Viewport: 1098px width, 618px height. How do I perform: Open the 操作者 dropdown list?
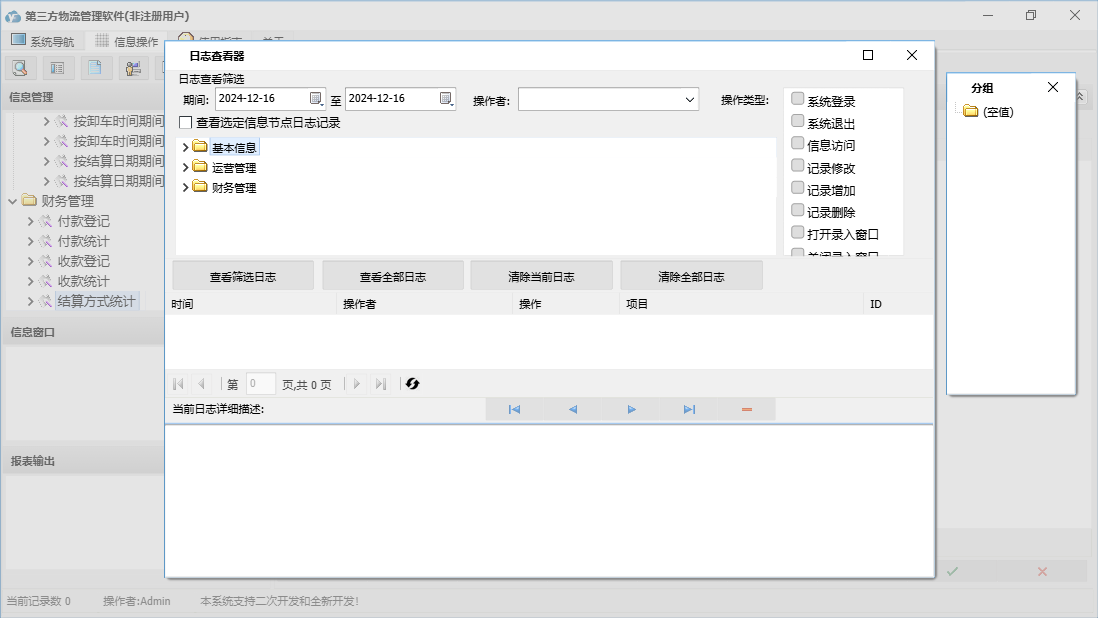pos(690,100)
